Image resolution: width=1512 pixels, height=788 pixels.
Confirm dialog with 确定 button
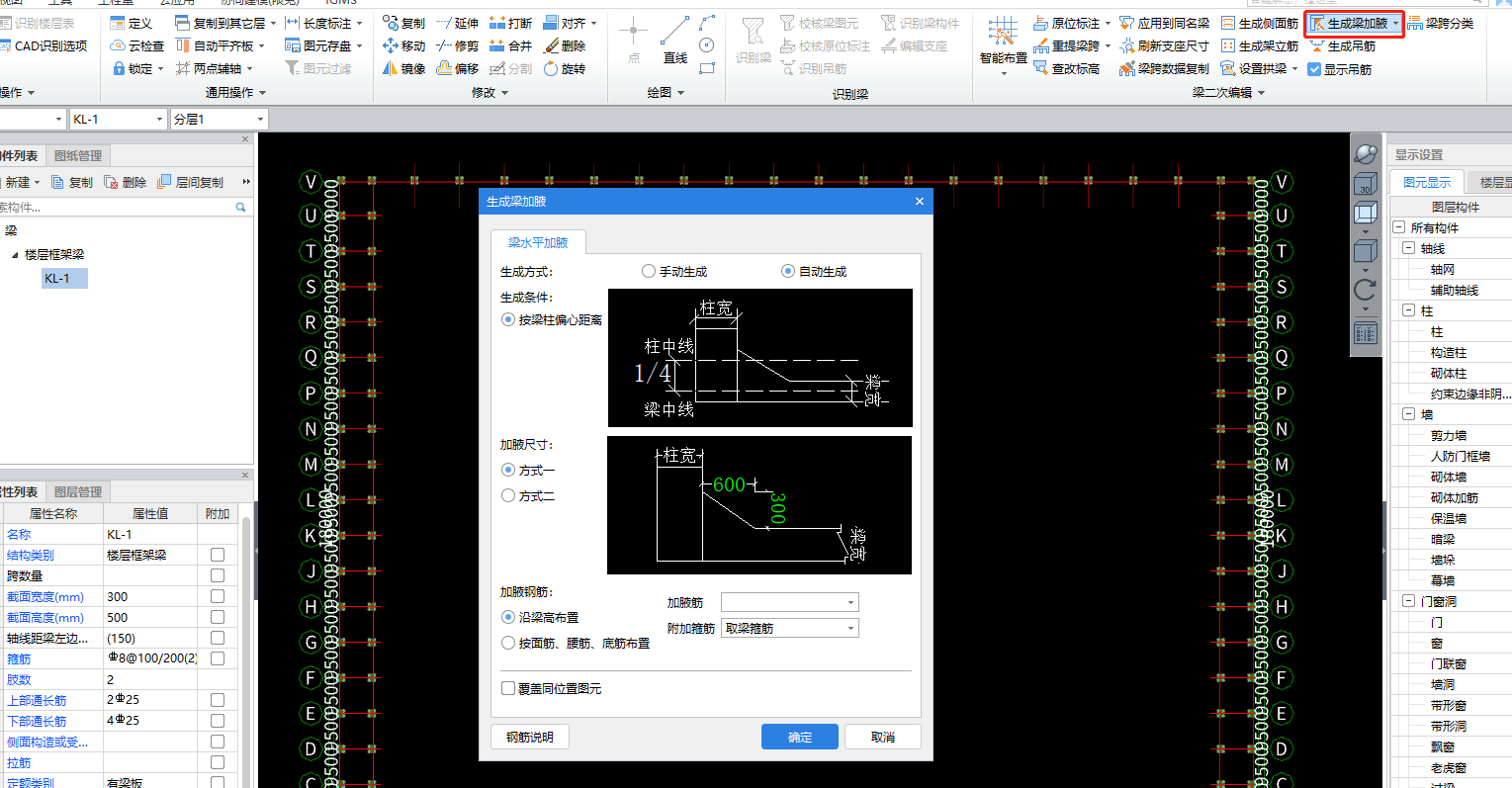[x=800, y=737]
